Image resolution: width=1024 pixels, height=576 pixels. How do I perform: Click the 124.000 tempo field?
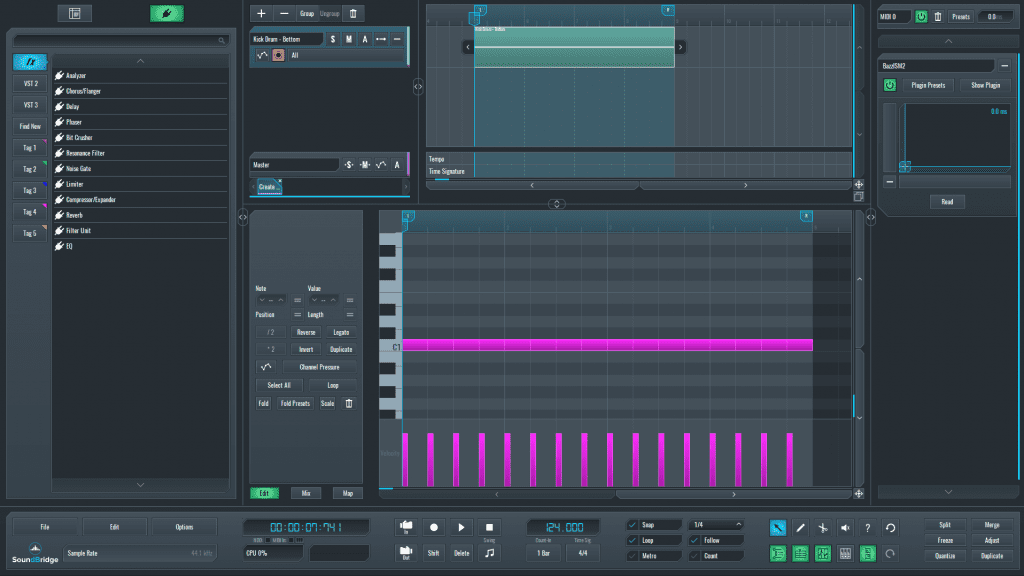click(x=564, y=527)
